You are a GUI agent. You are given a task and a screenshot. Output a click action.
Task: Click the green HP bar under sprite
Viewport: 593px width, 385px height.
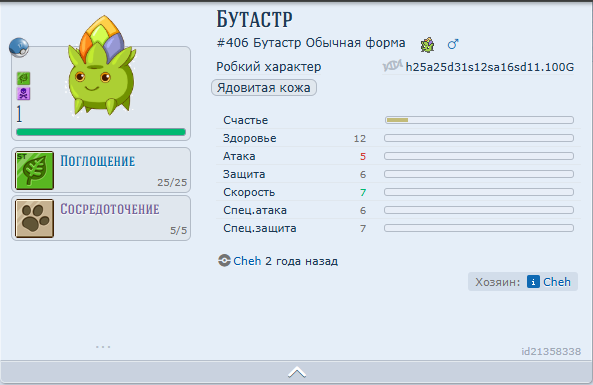pyautogui.click(x=101, y=132)
